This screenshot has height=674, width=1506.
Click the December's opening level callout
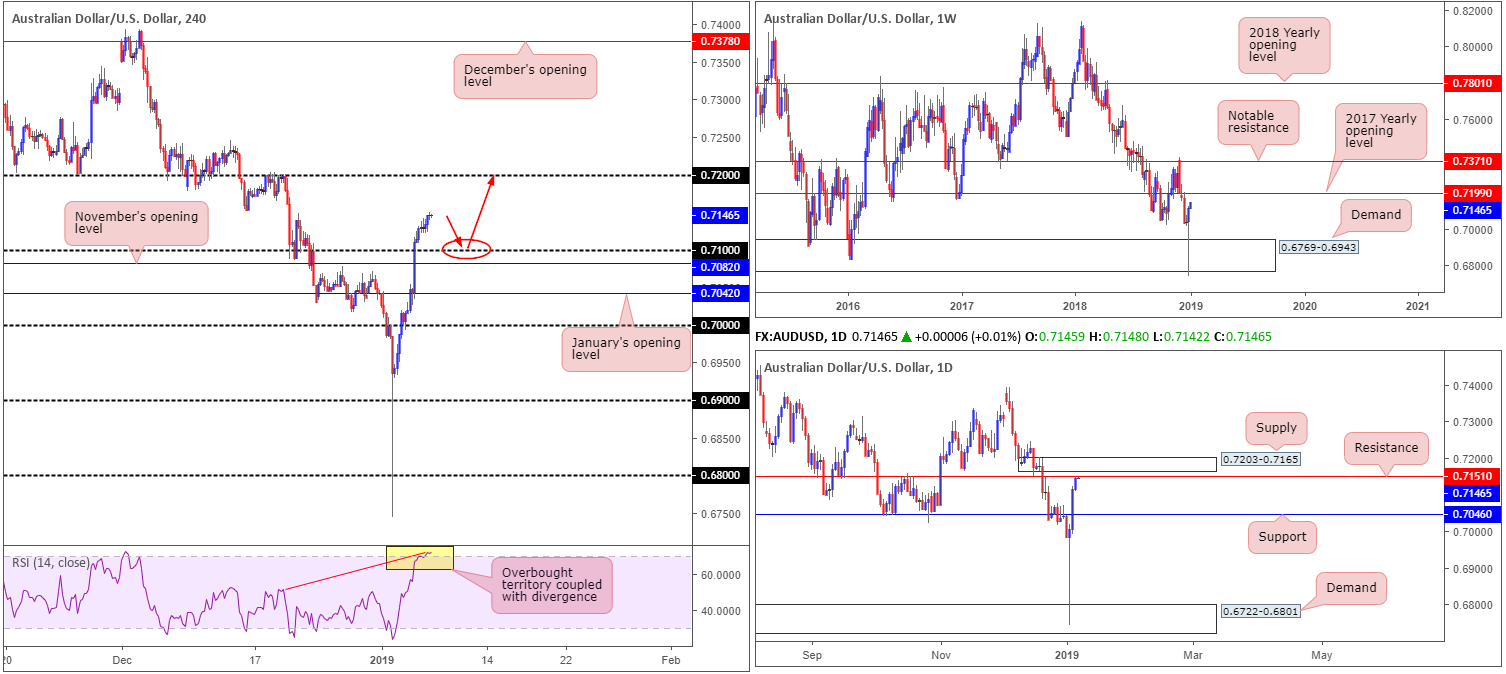click(x=525, y=76)
